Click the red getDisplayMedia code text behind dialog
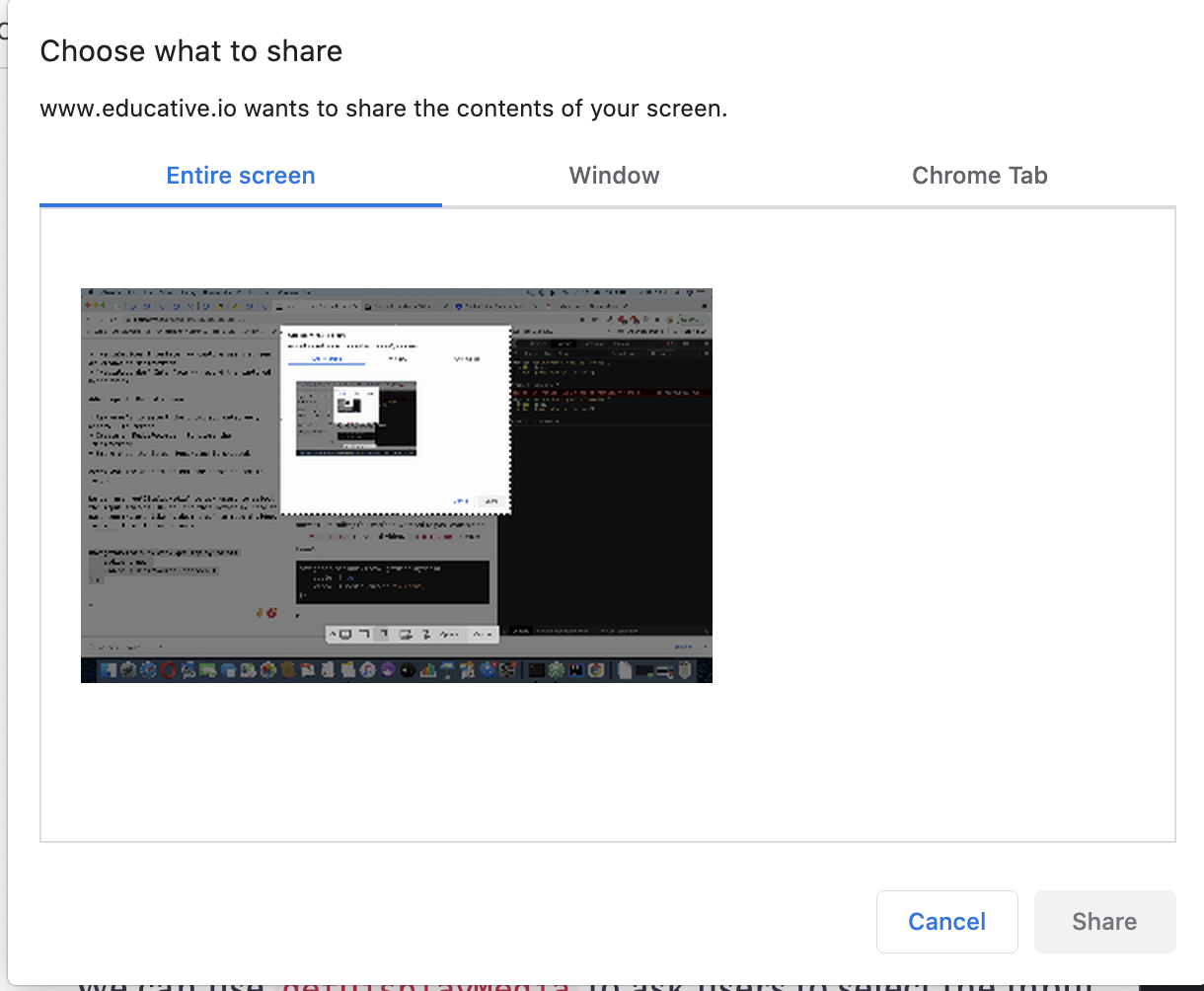 point(426,983)
